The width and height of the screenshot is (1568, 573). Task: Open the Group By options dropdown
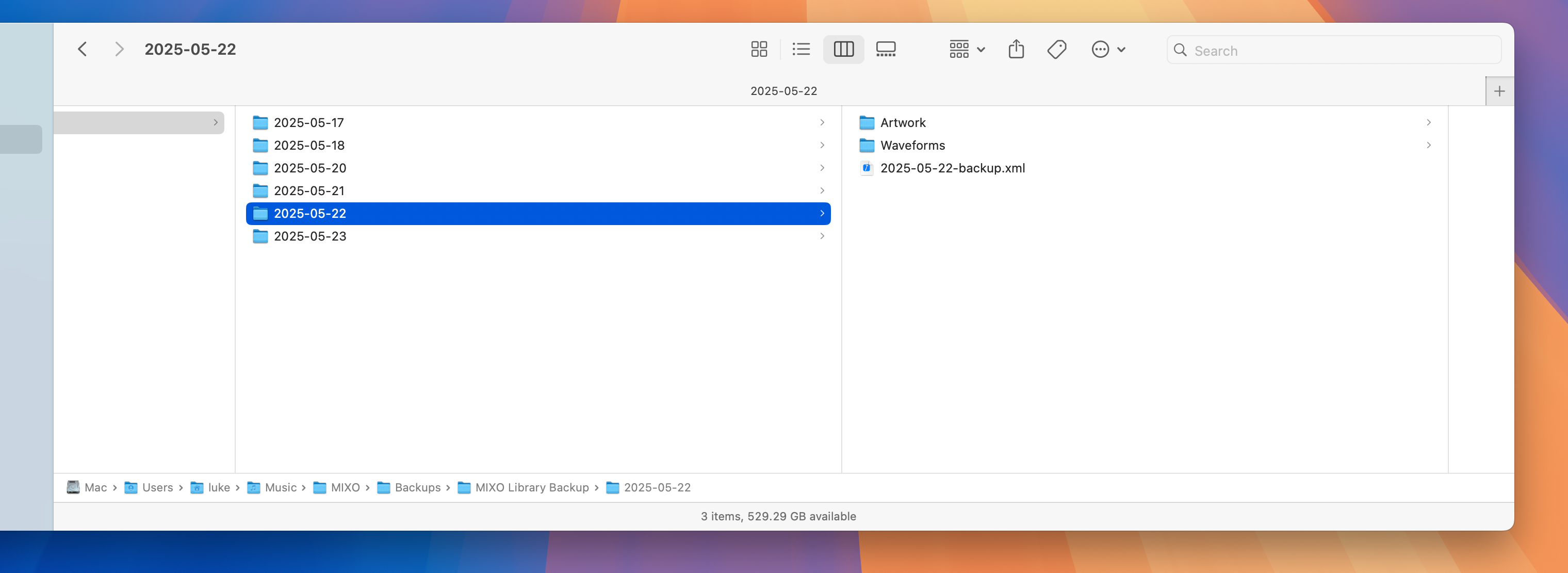click(x=967, y=50)
